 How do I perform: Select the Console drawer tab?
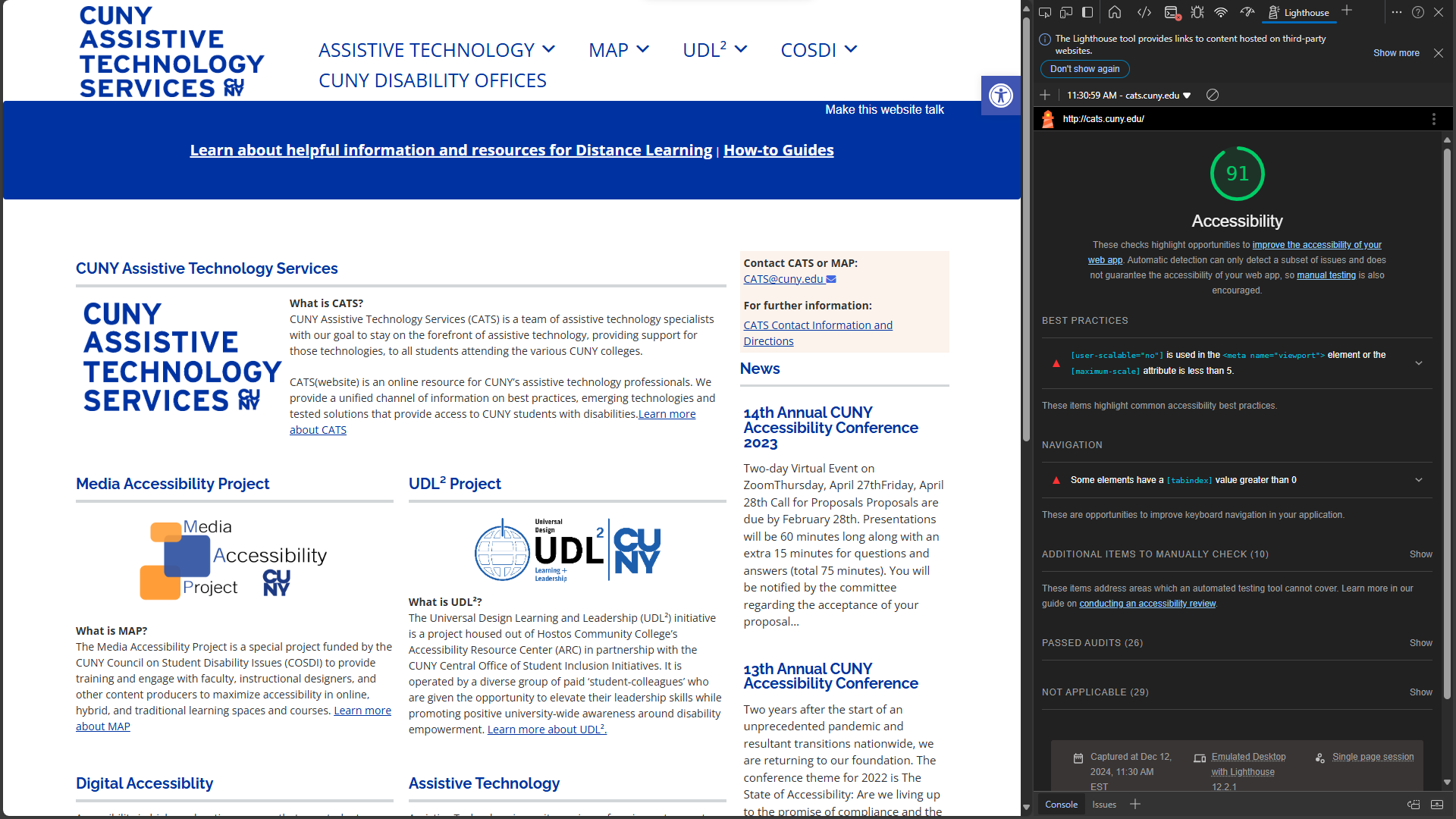1061,805
